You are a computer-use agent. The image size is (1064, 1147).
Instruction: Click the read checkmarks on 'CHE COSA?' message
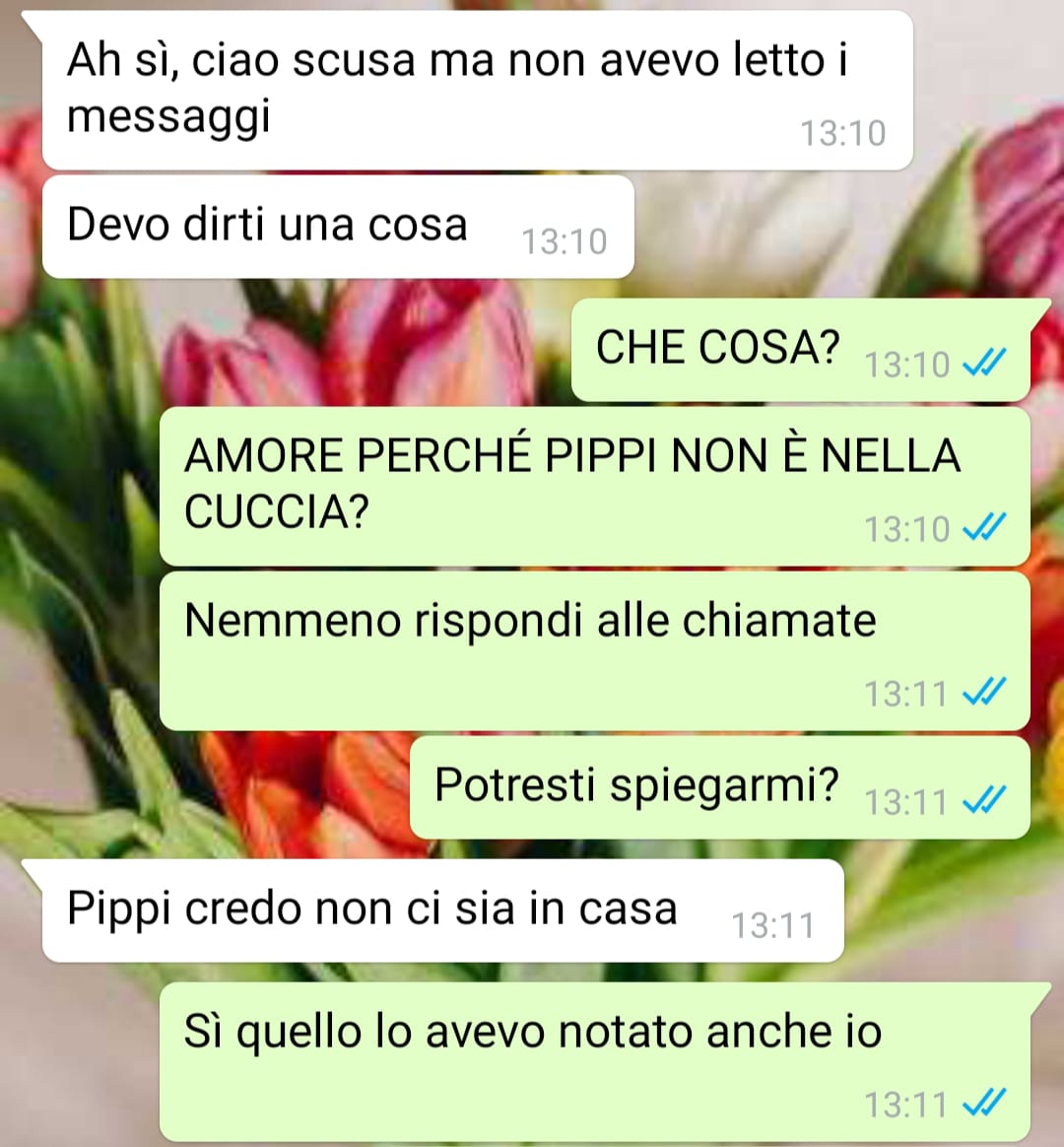coord(984,363)
